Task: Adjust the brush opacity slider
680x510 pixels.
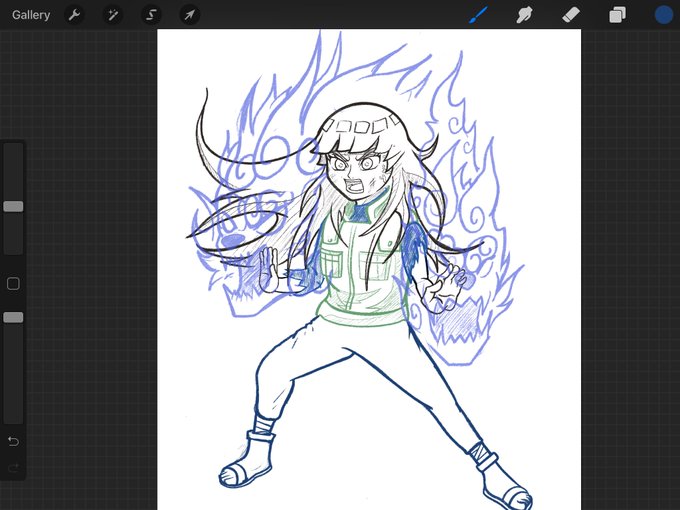Action: [x=13, y=317]
